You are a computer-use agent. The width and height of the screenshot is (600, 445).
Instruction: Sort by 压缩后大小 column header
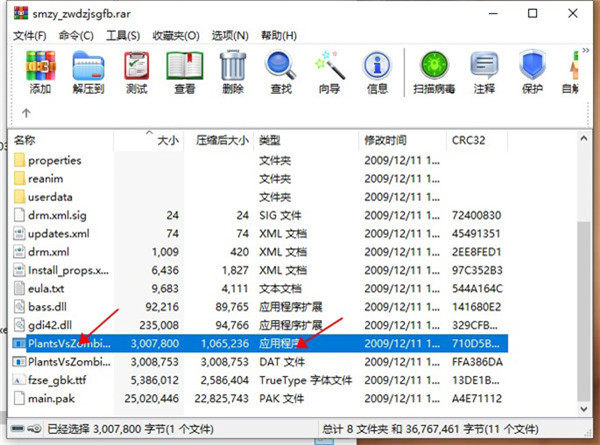coord(218,140)
